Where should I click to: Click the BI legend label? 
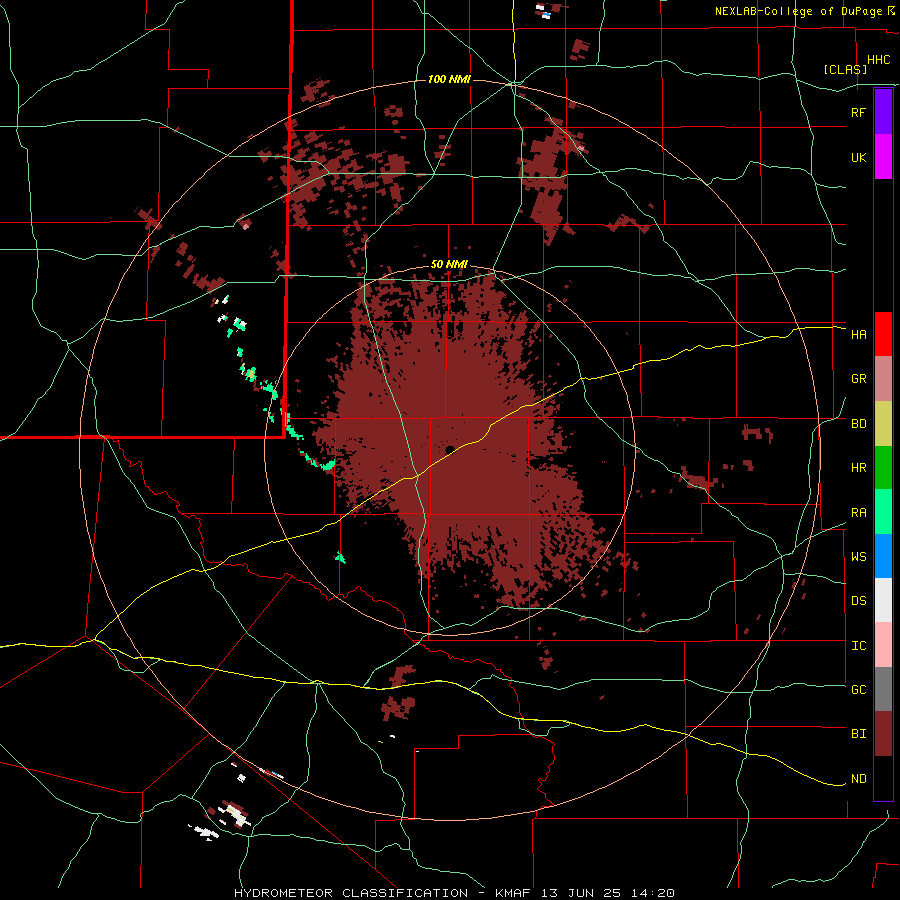[x=858, y=734]
